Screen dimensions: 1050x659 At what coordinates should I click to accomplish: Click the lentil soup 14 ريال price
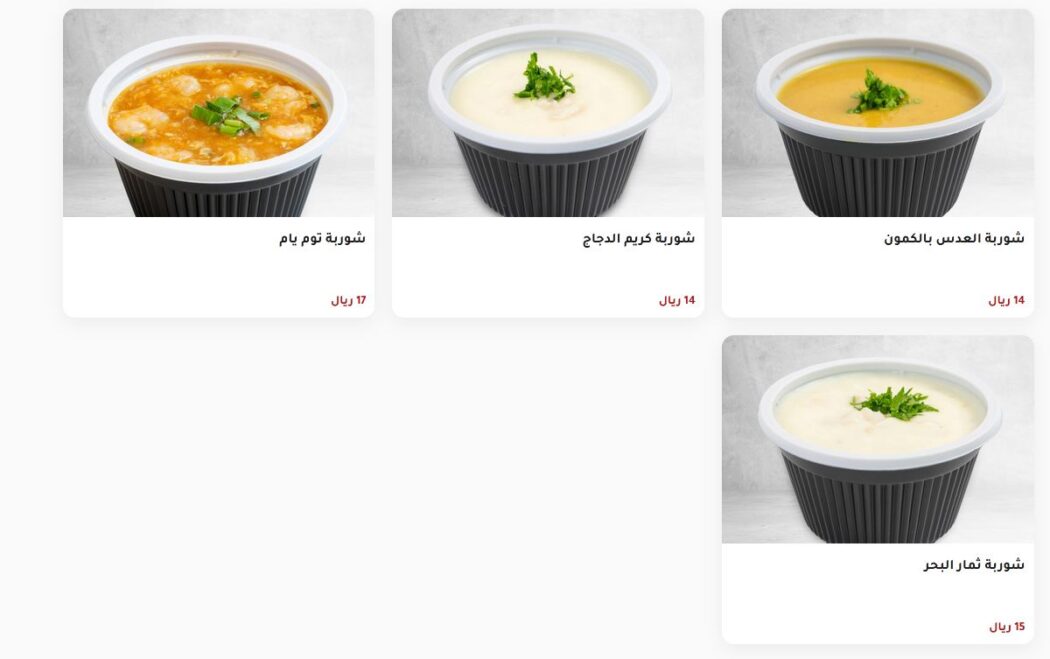pyautogui.click(x=1006, y=301)
